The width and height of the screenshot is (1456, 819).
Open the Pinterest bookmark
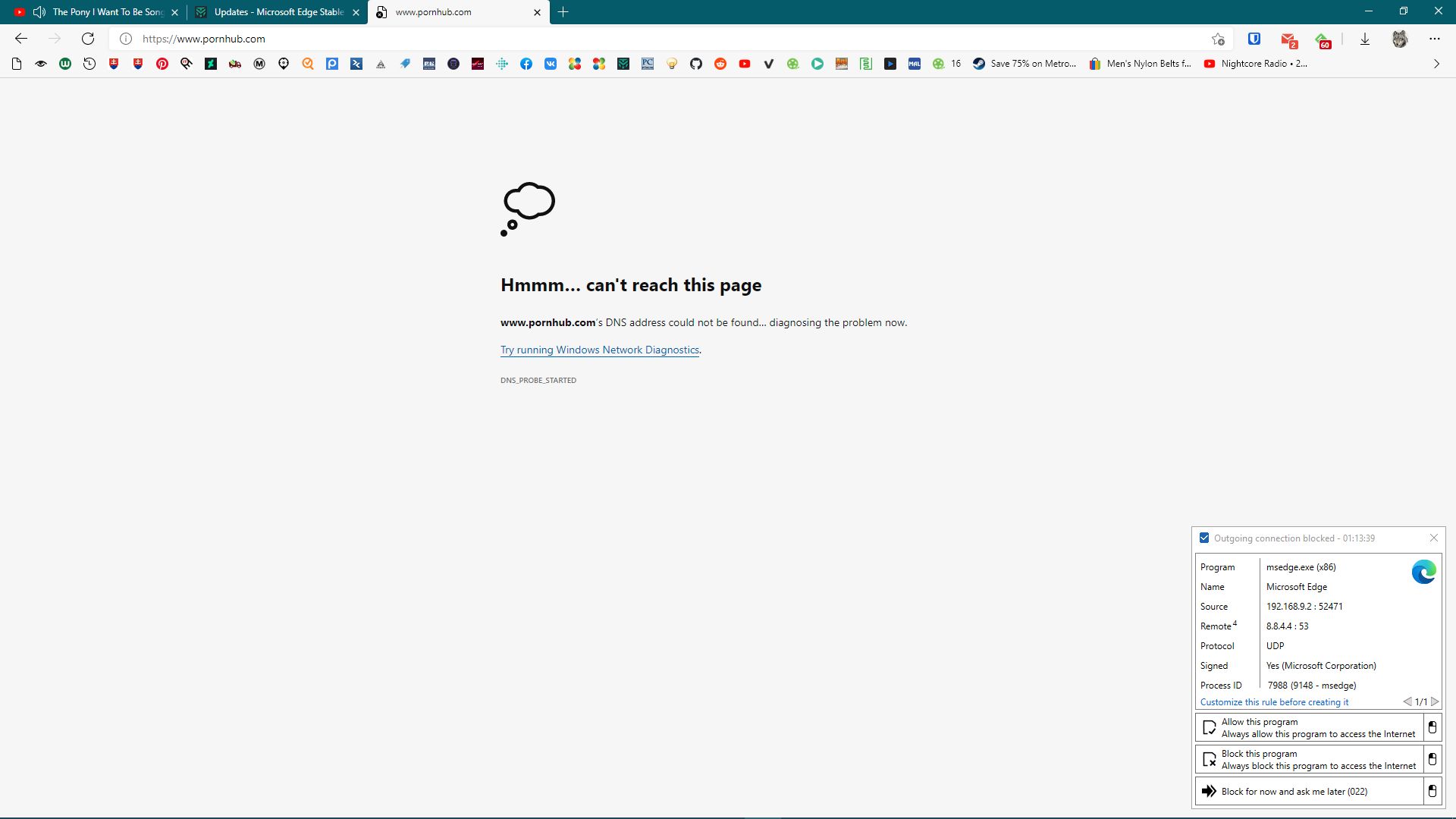click(162, 64)
